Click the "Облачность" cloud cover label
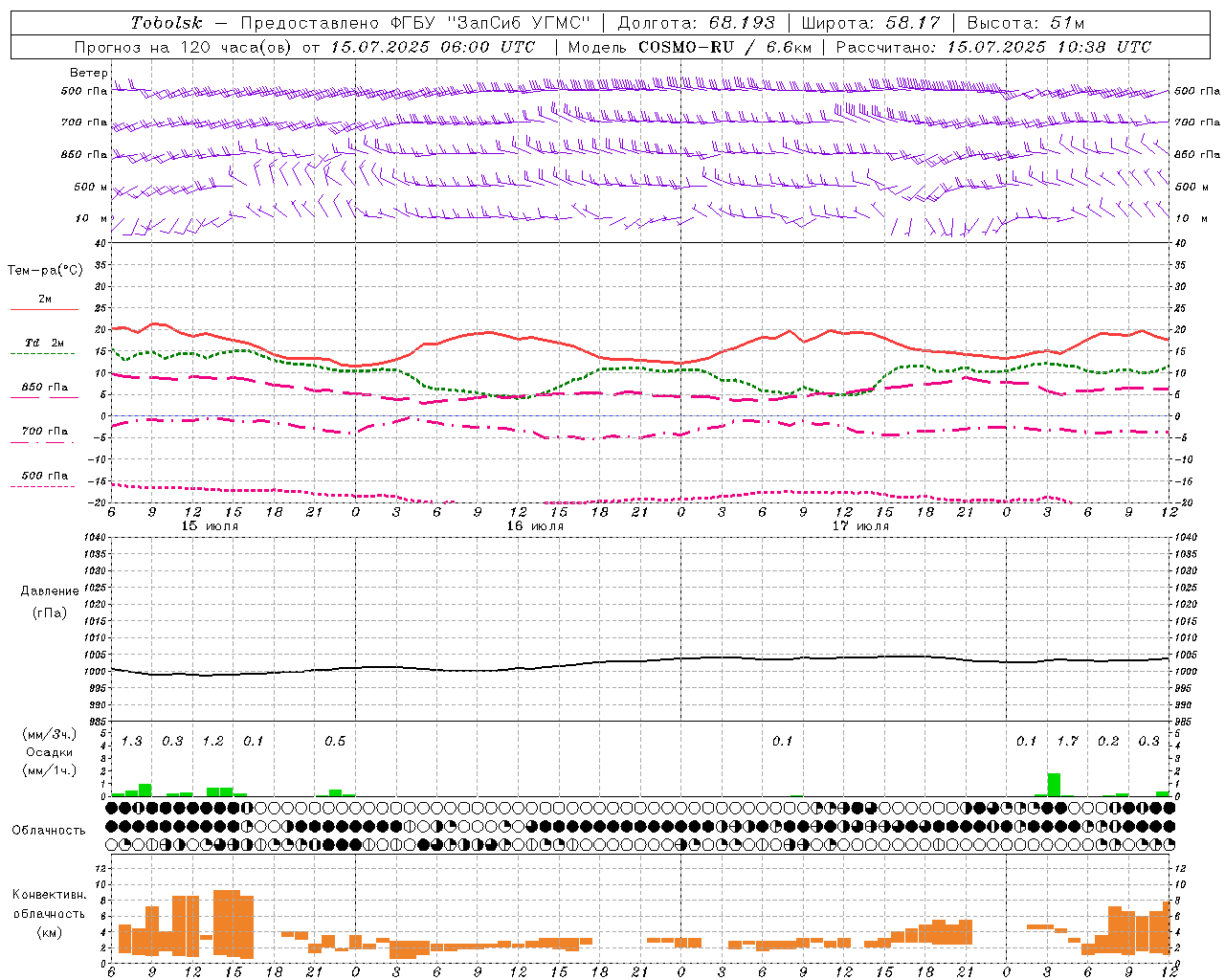This screenshot has height=980, width=1225. [49, 831]
